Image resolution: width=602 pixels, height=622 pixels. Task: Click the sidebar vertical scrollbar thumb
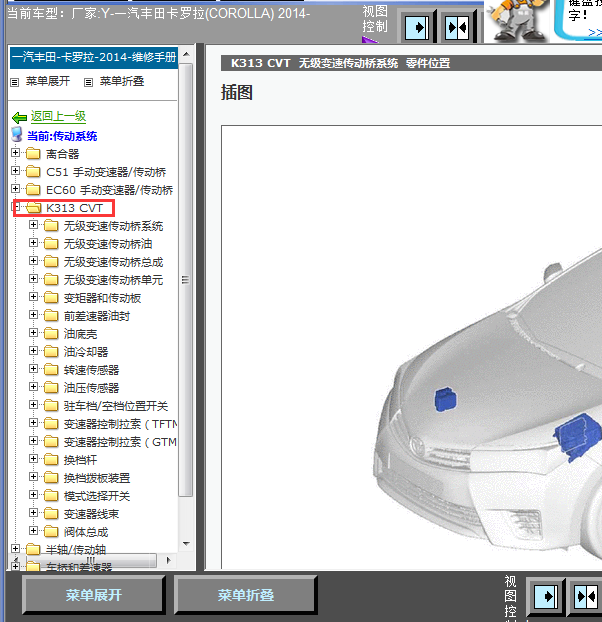186,280
